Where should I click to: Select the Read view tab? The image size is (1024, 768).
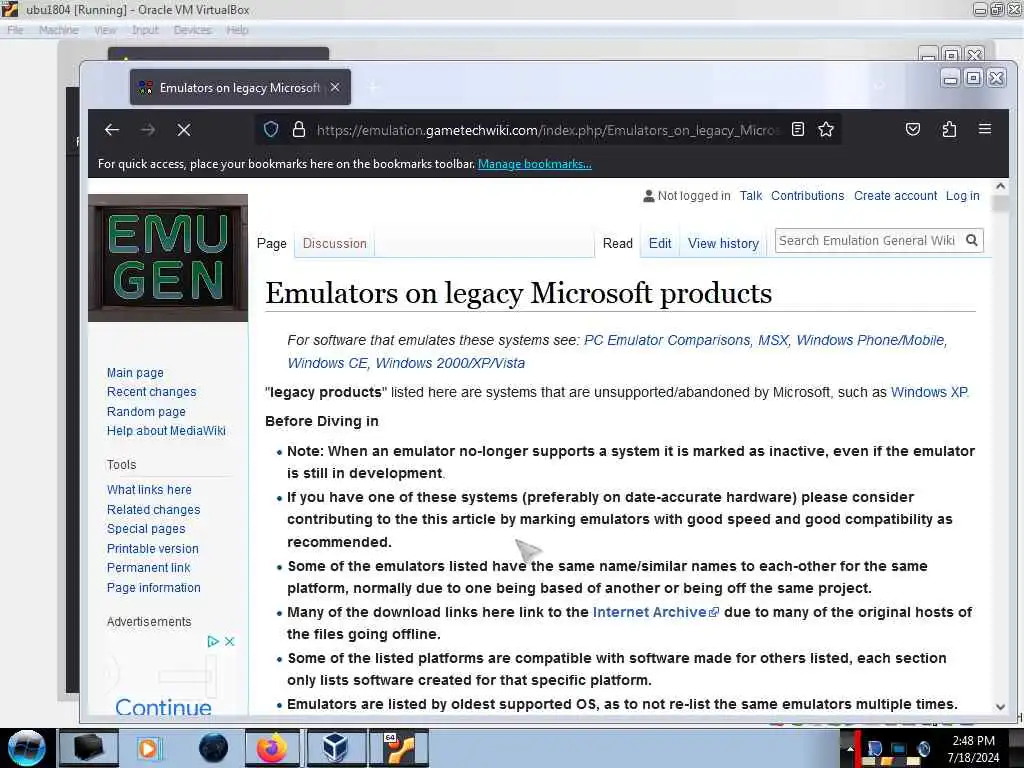coord(618,244)
